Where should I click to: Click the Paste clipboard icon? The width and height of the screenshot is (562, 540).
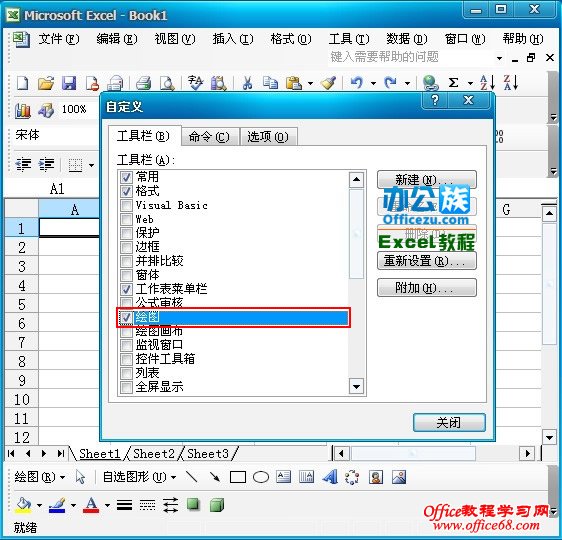point(294,83)
